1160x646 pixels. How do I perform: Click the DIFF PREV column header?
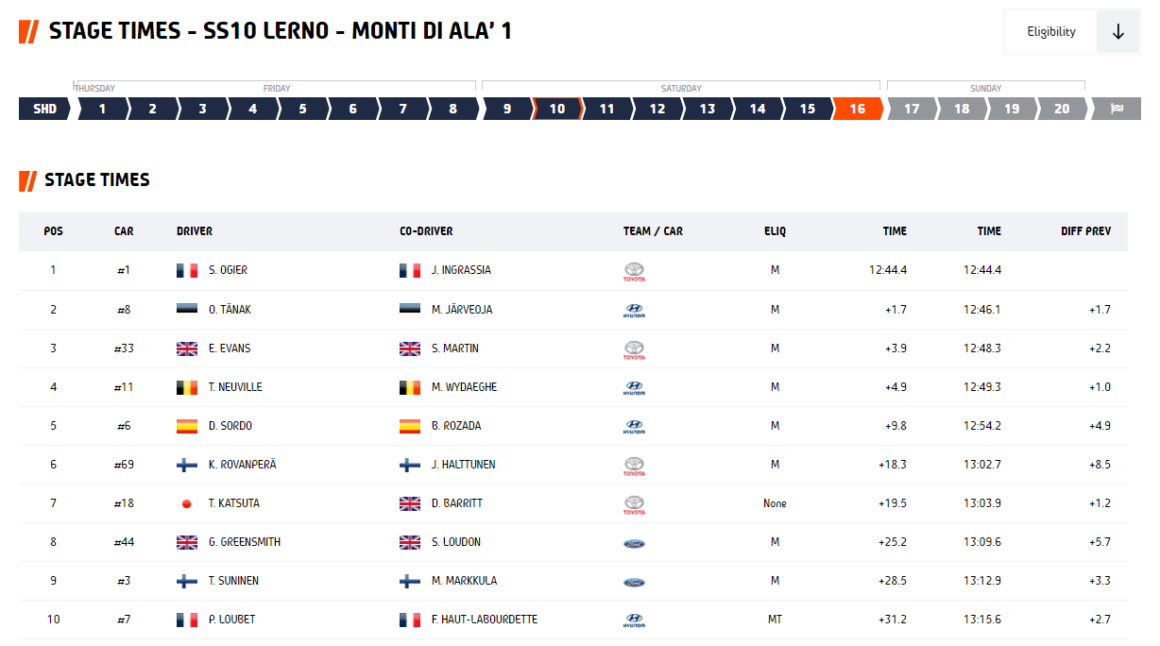coord(1085,231)
